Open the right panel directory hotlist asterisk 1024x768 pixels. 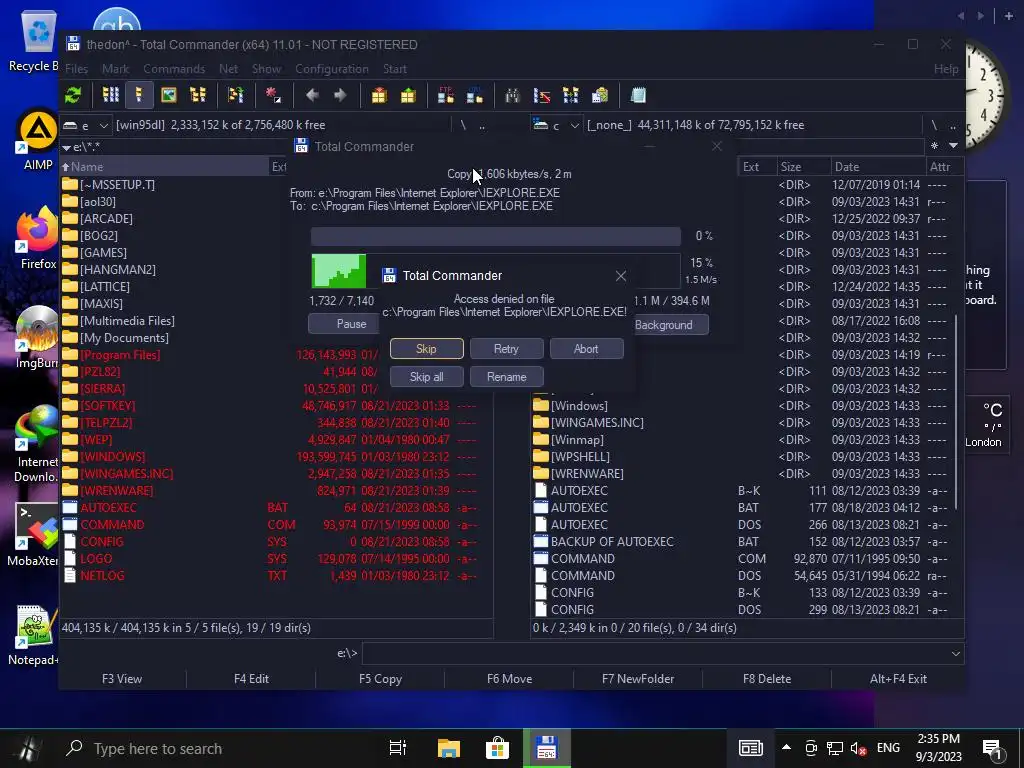click(935, 146)
